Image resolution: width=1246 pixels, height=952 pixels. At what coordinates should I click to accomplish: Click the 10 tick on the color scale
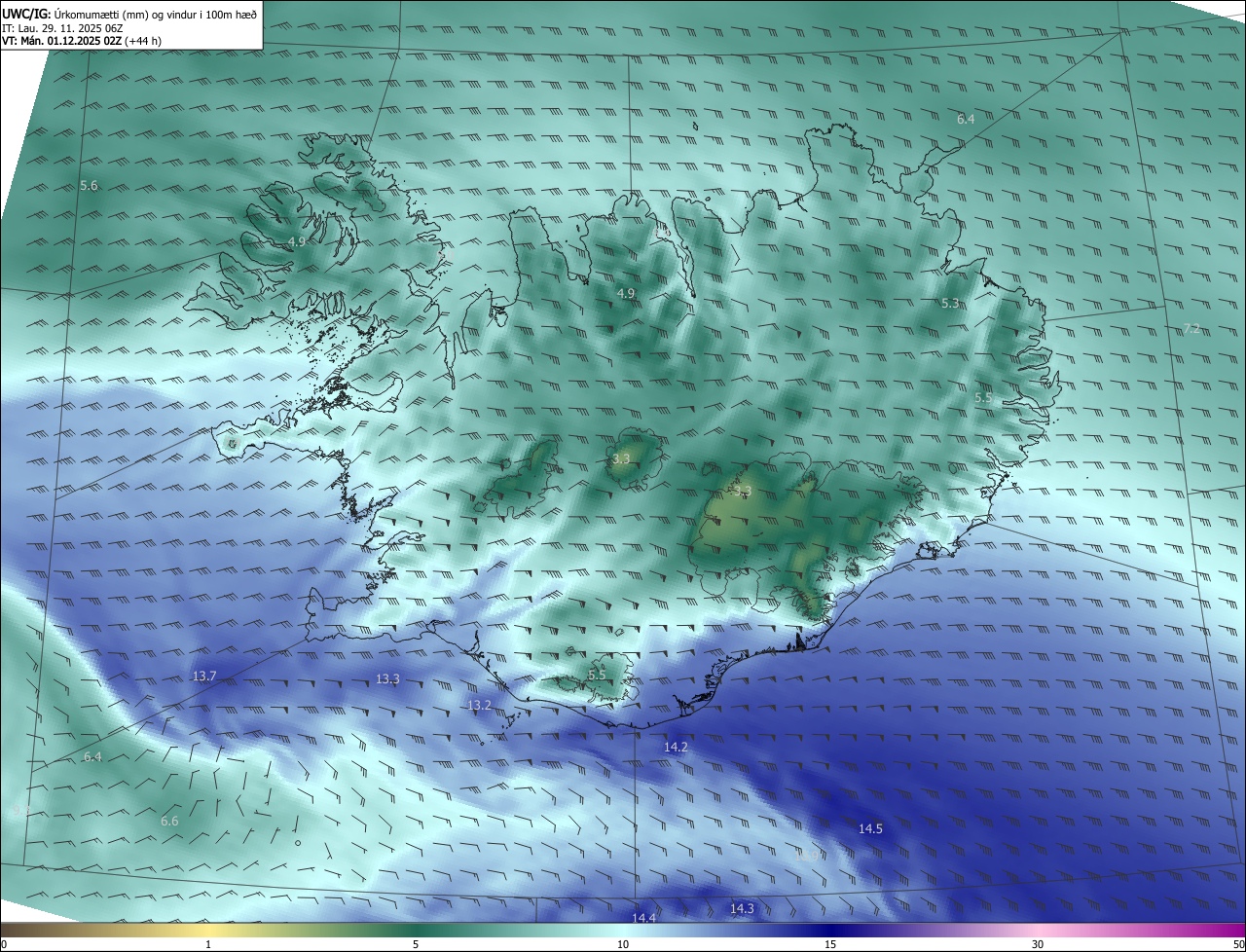coord(623,944)
